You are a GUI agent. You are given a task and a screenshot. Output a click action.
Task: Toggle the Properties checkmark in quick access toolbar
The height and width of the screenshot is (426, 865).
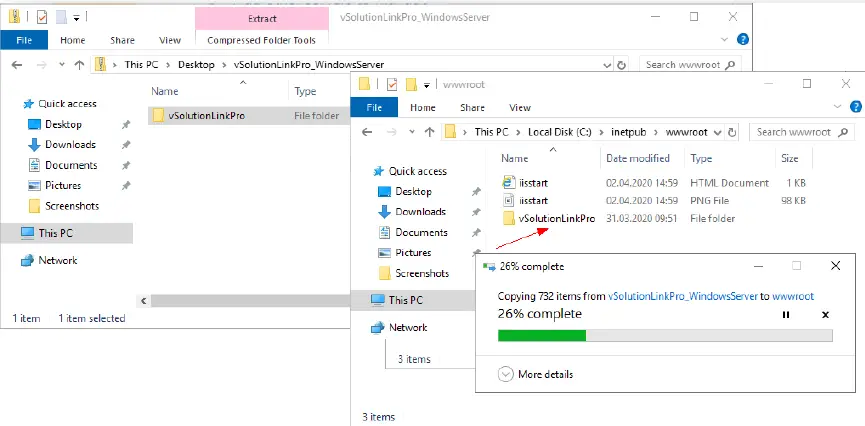[x=391, y=84]
